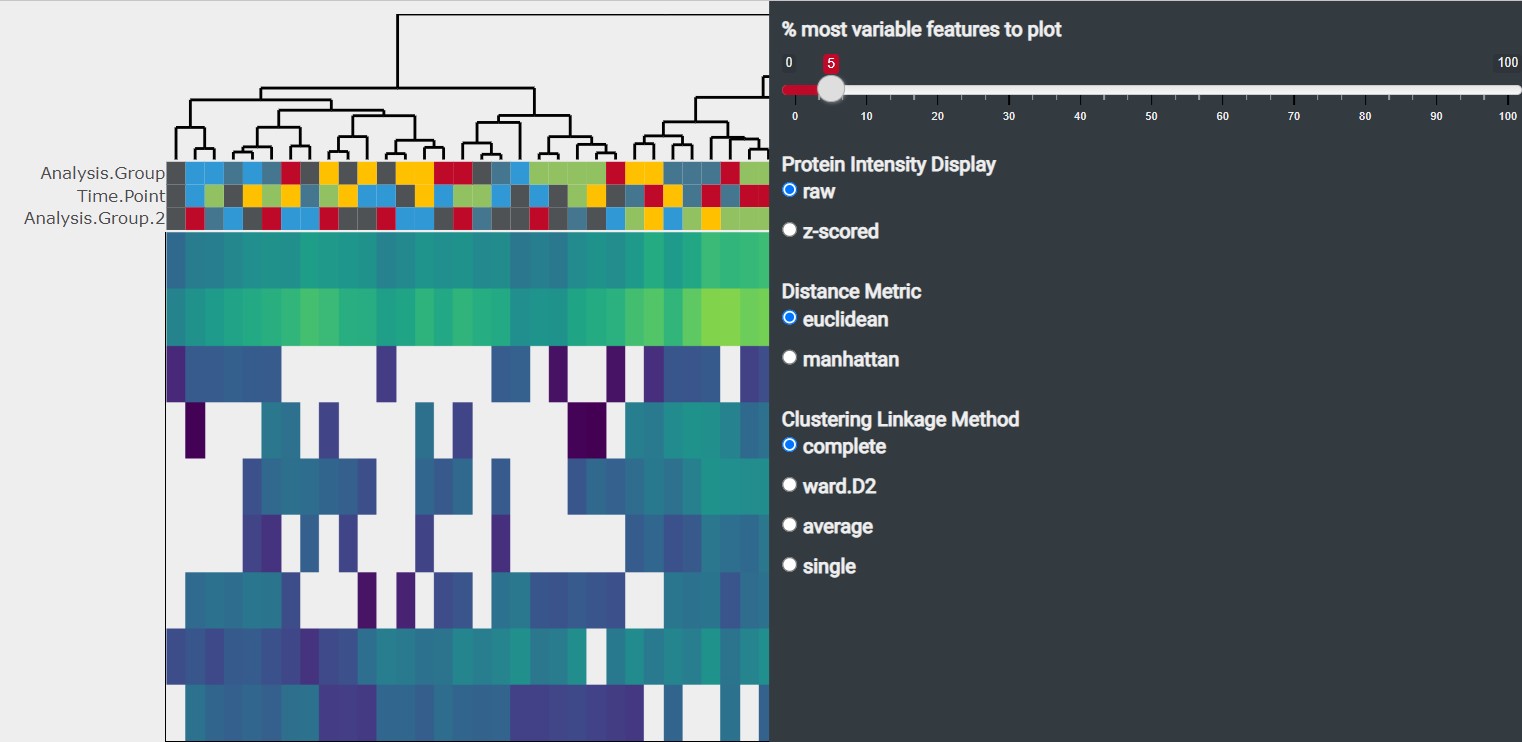
Task: Select the "raw" Protein Intensity Display option
Action: (x=790, y=190)
